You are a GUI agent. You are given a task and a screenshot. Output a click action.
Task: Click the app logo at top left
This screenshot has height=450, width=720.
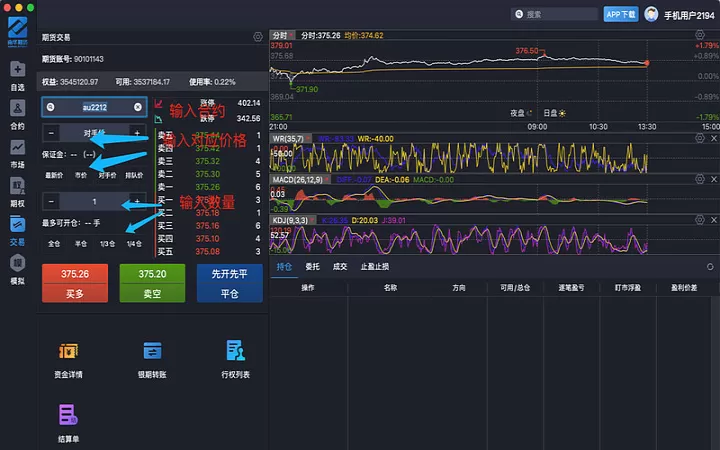(17, 31)
